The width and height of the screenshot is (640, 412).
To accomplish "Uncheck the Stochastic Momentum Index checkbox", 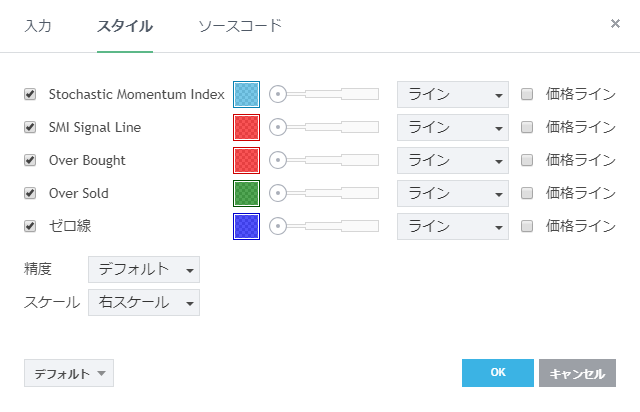I will [x=30, y=95].
